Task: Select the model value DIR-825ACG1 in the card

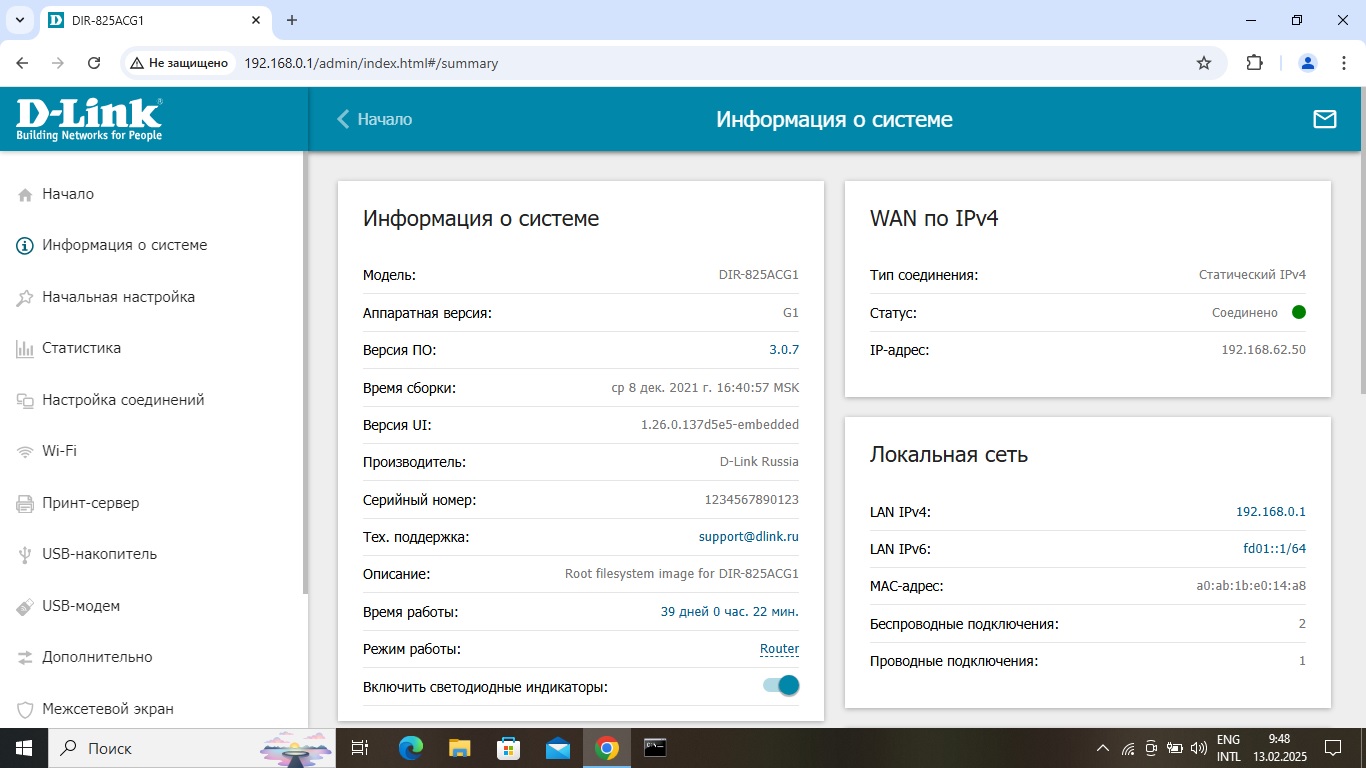Action: 759,275
